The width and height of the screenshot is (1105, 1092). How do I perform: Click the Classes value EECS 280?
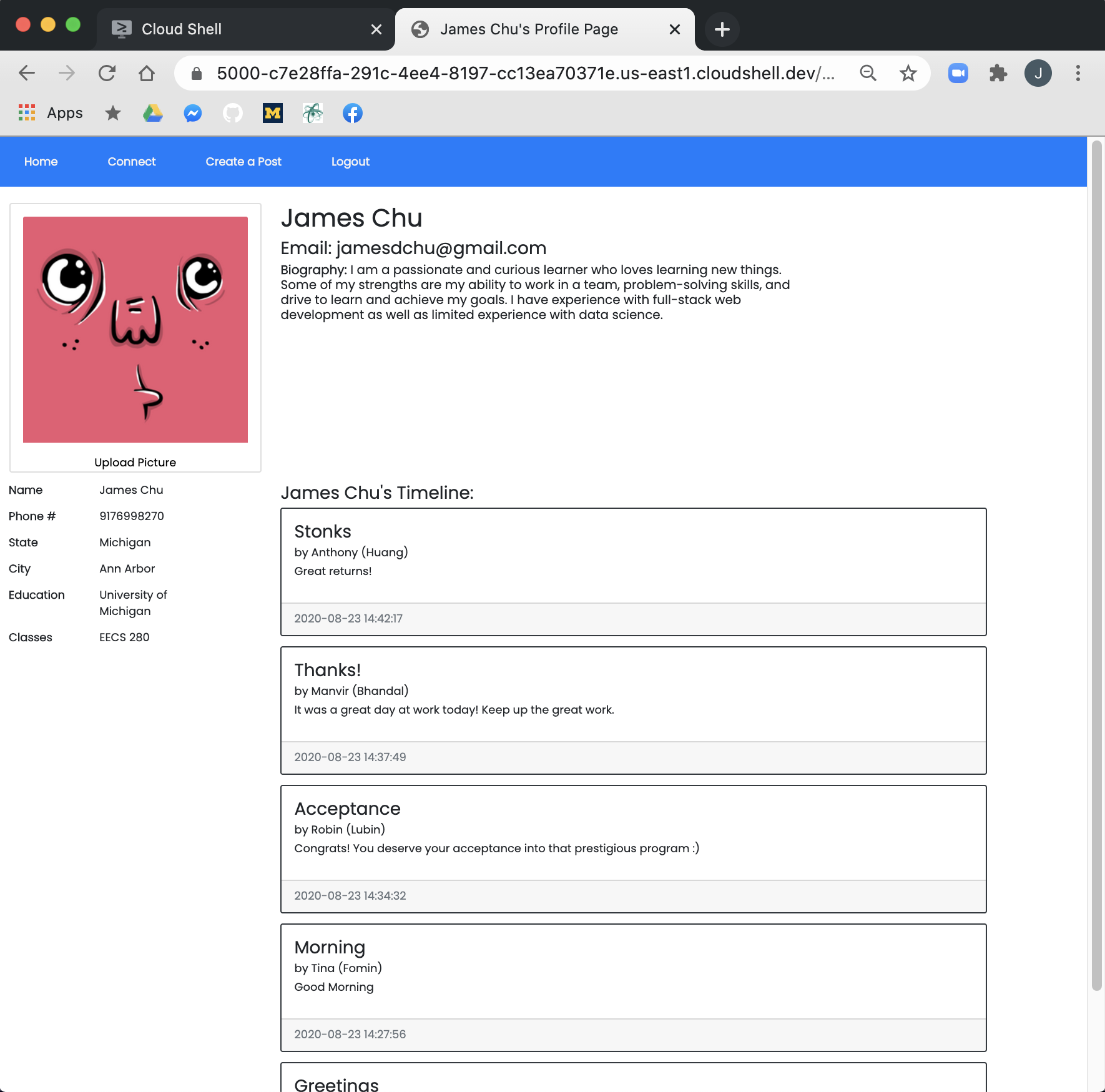coord(124,637)
